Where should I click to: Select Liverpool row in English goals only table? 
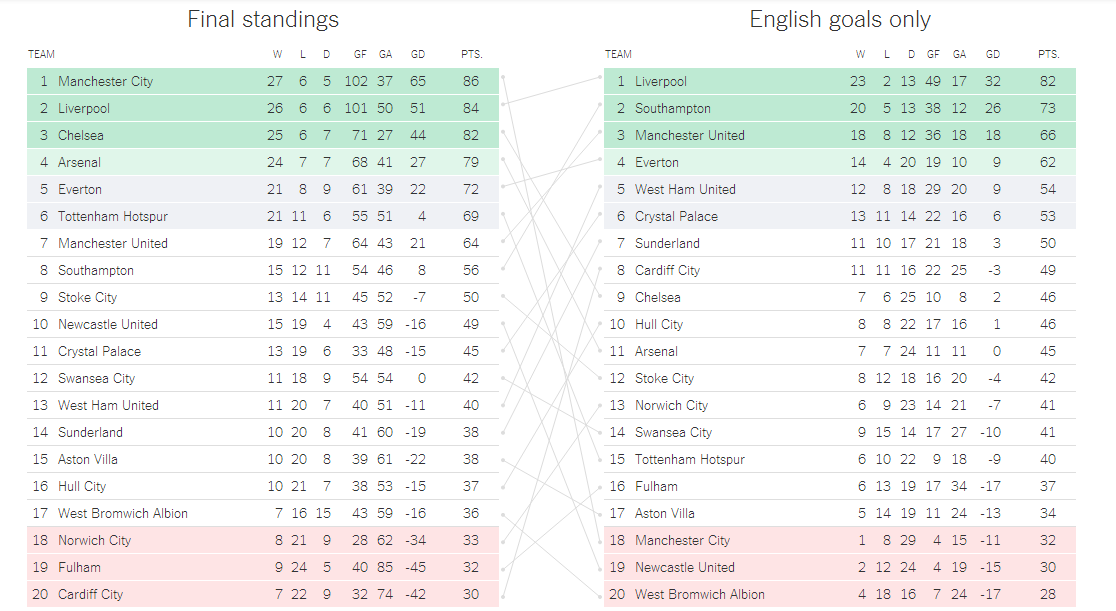tap(840, 81)
